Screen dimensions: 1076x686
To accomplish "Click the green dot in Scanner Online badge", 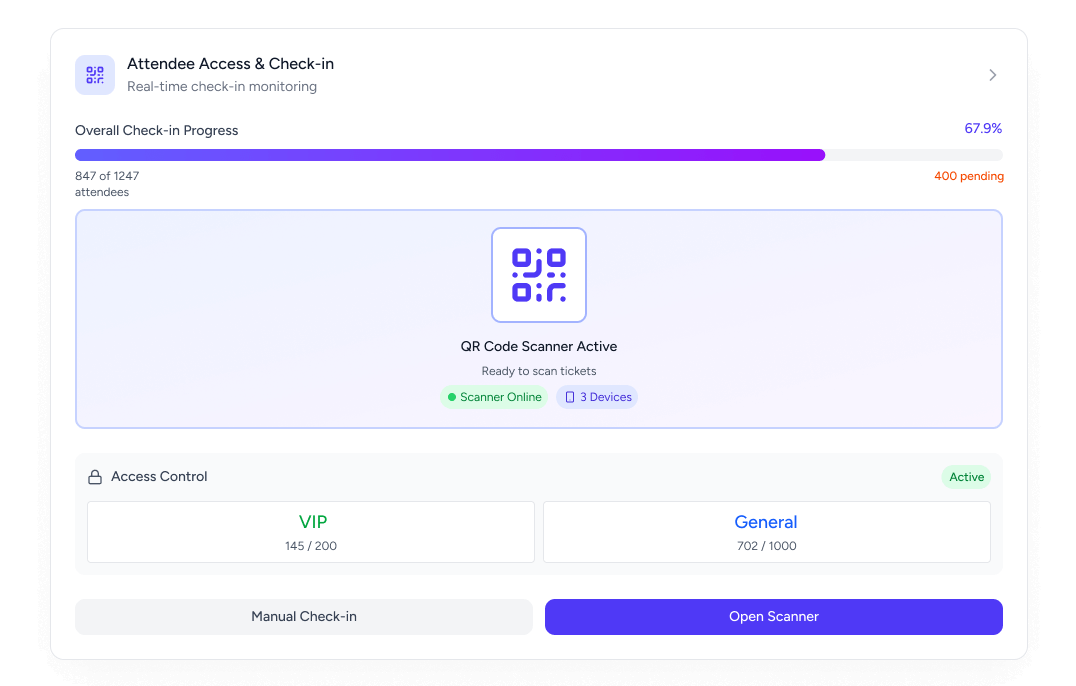I will (453, 397).
